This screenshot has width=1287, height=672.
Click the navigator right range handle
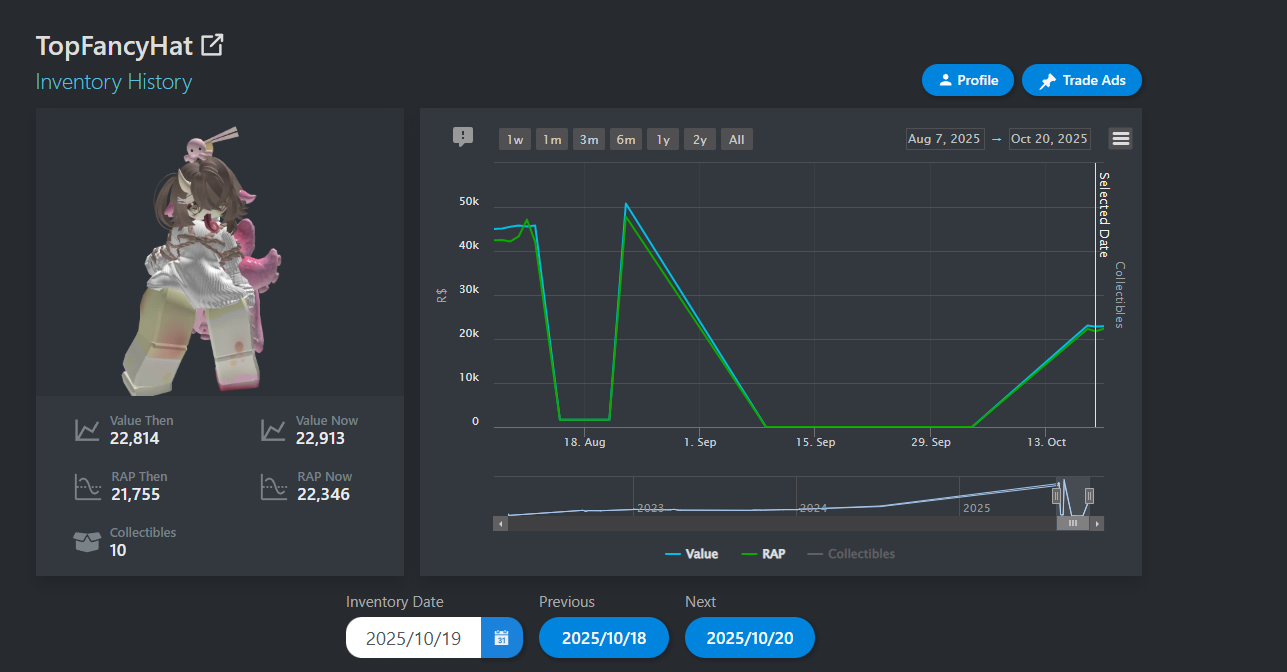click(x=1090, y=495)
